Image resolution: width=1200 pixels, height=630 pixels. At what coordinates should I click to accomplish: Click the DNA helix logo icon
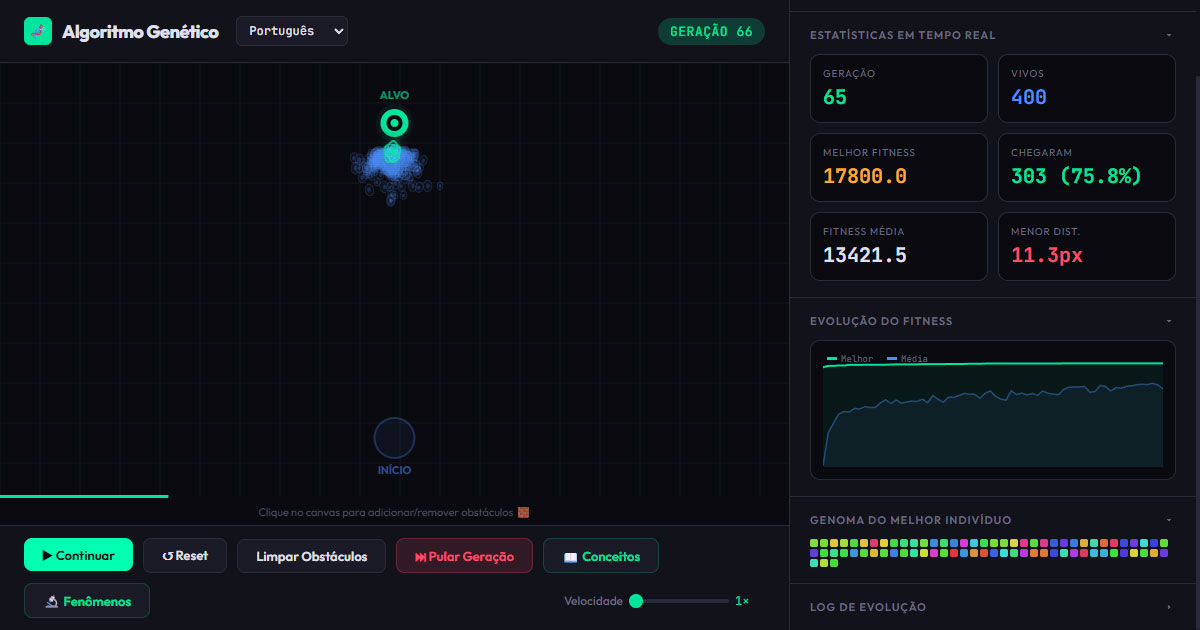pos(36,31)
